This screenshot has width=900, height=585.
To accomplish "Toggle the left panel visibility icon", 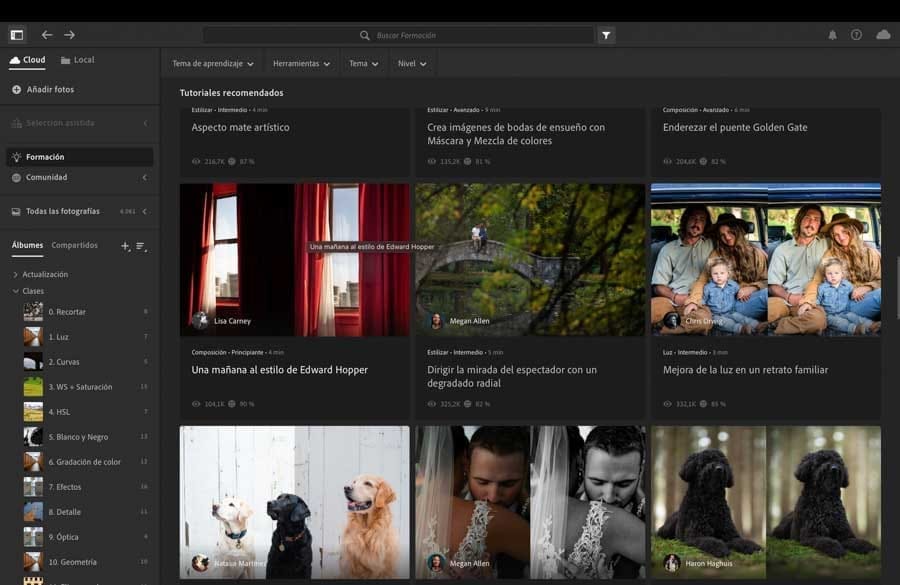I will [x=16, y=35].
